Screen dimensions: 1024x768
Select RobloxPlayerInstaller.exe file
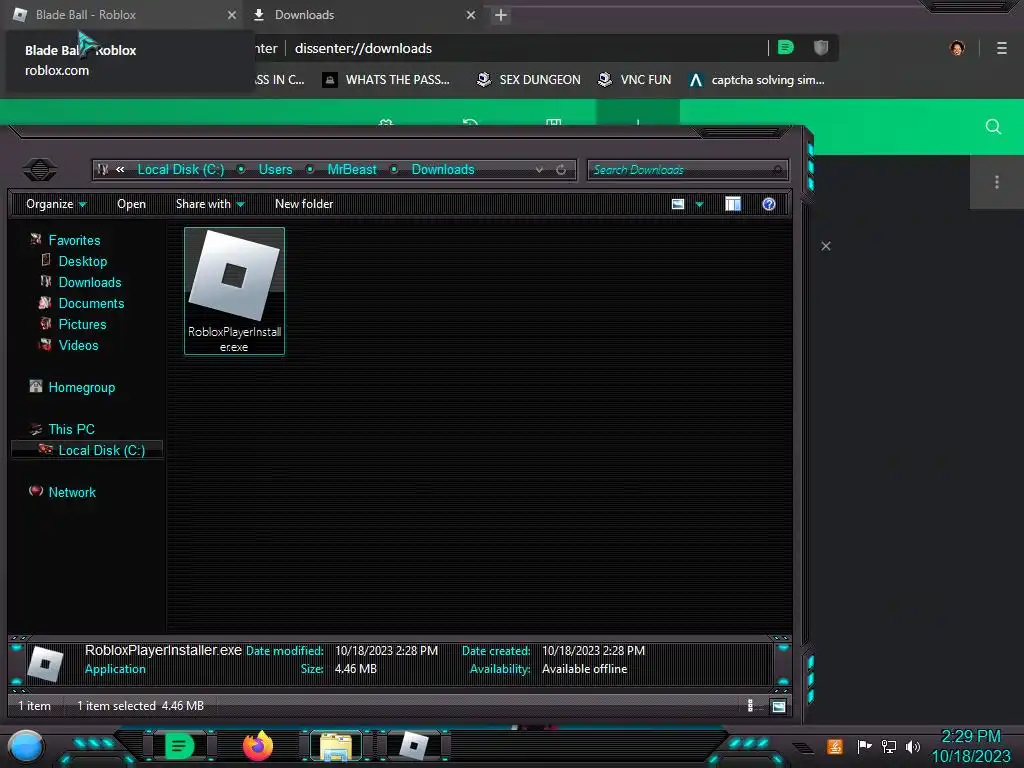(234, 291)
